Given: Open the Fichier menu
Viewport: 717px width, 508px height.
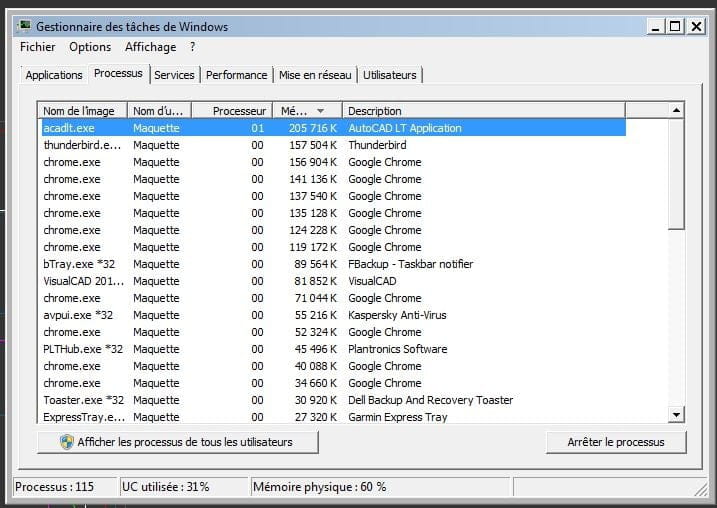Looking at the screenshot, I should (37, 47).
